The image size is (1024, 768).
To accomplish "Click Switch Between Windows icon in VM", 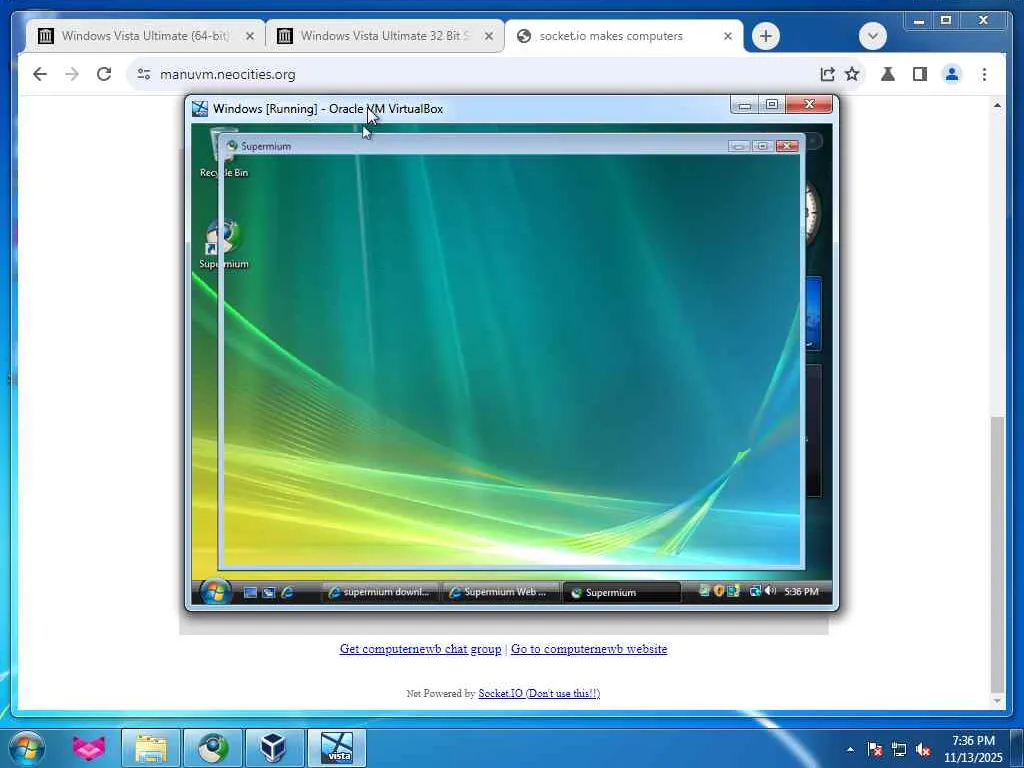I will point(268,592).
